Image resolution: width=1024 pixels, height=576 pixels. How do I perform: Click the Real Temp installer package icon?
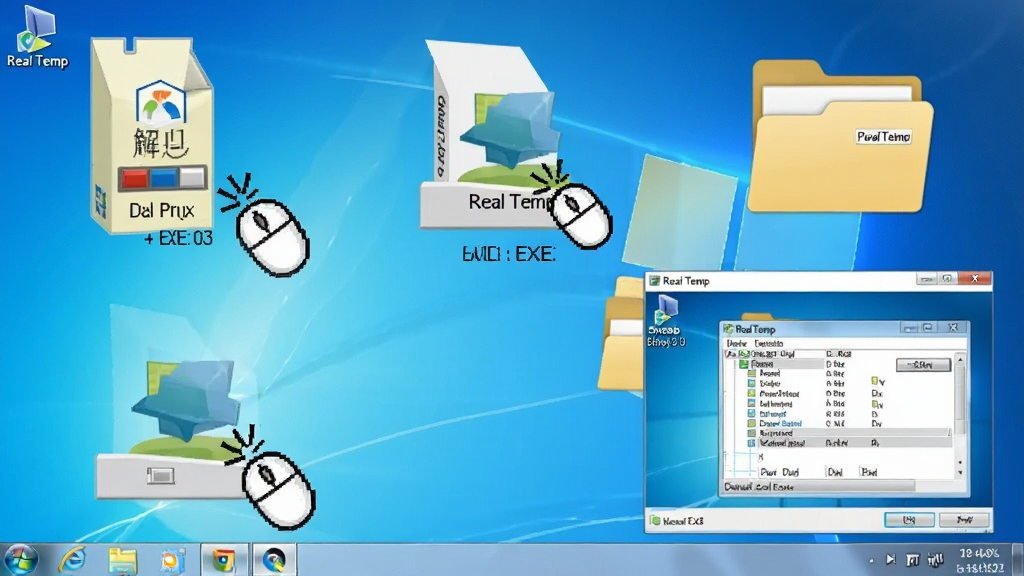tap(495, 134)
